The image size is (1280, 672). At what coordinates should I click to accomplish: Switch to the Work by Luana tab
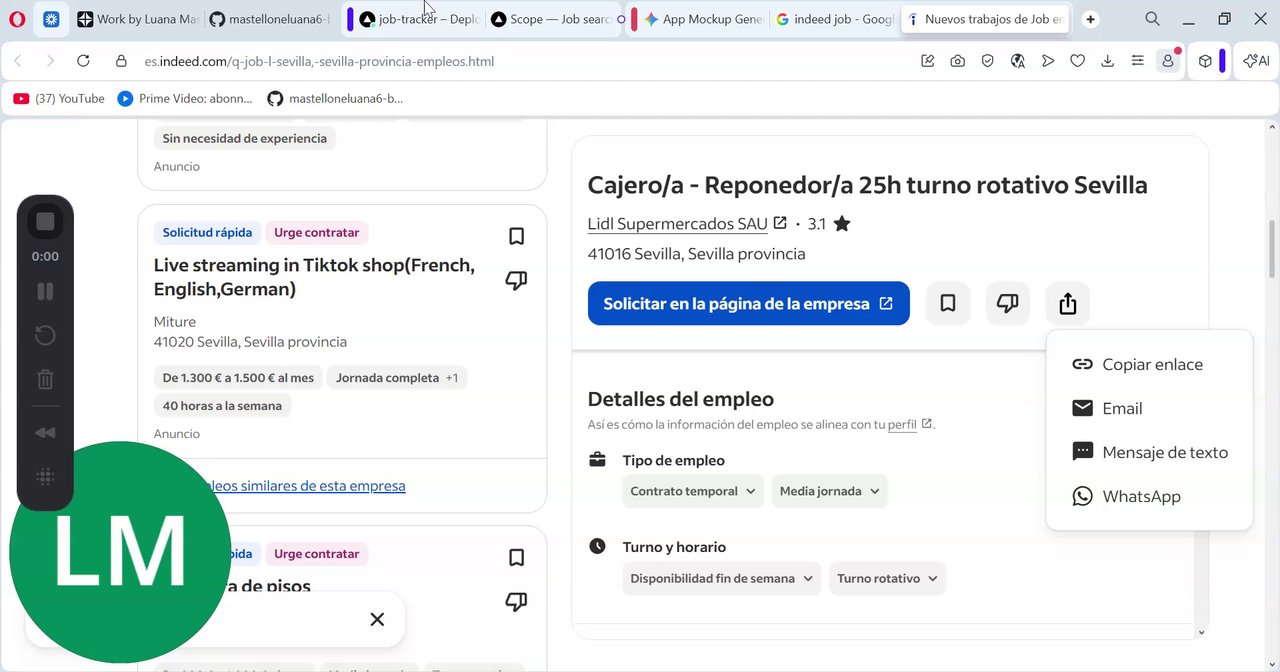(137, 19)
